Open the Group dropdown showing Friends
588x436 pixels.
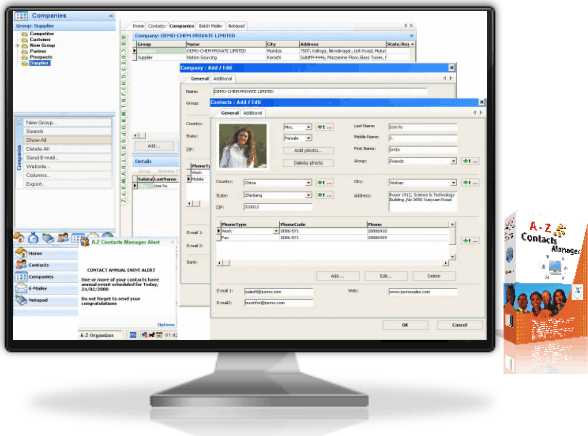click(453, 161)
